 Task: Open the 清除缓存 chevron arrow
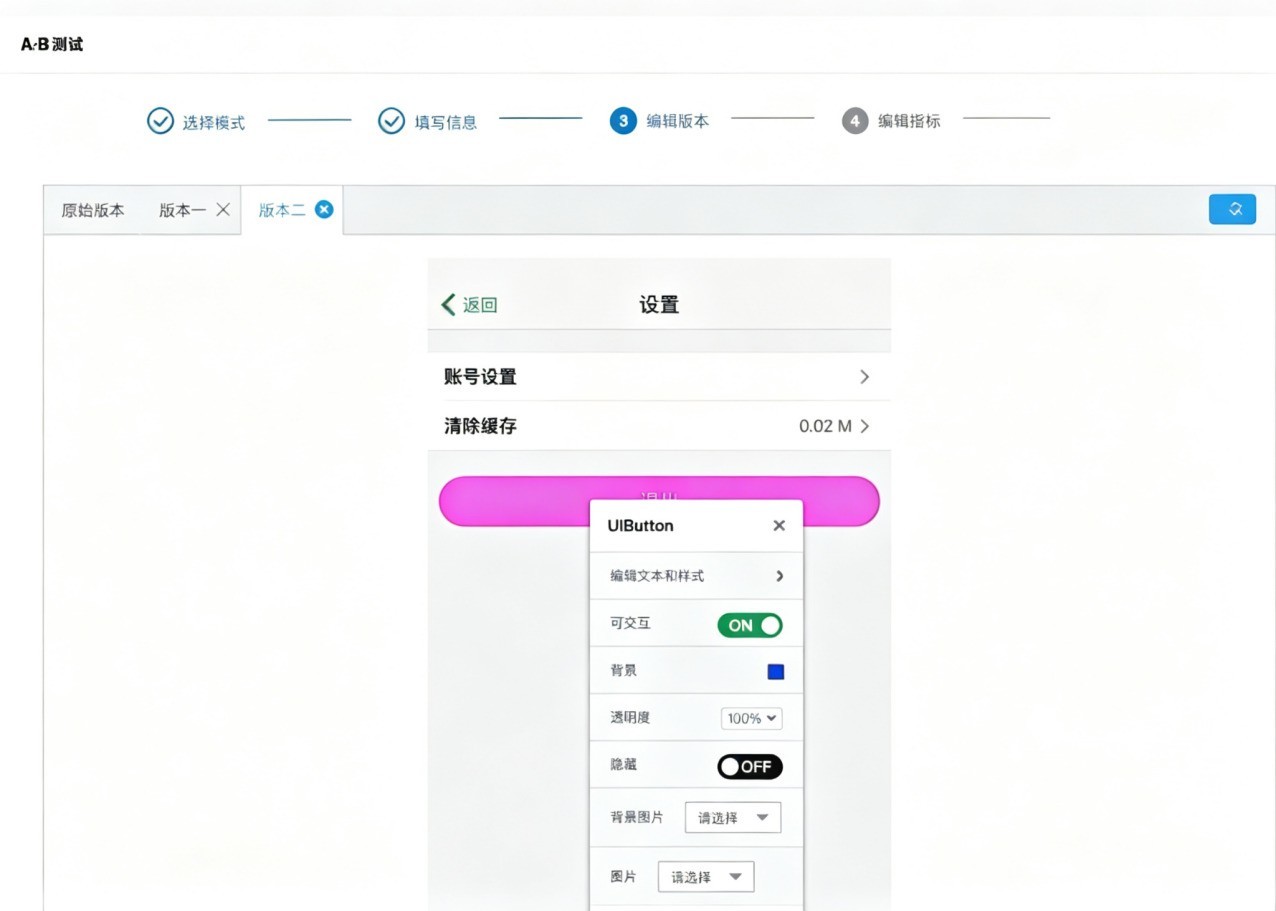point(864,426)
